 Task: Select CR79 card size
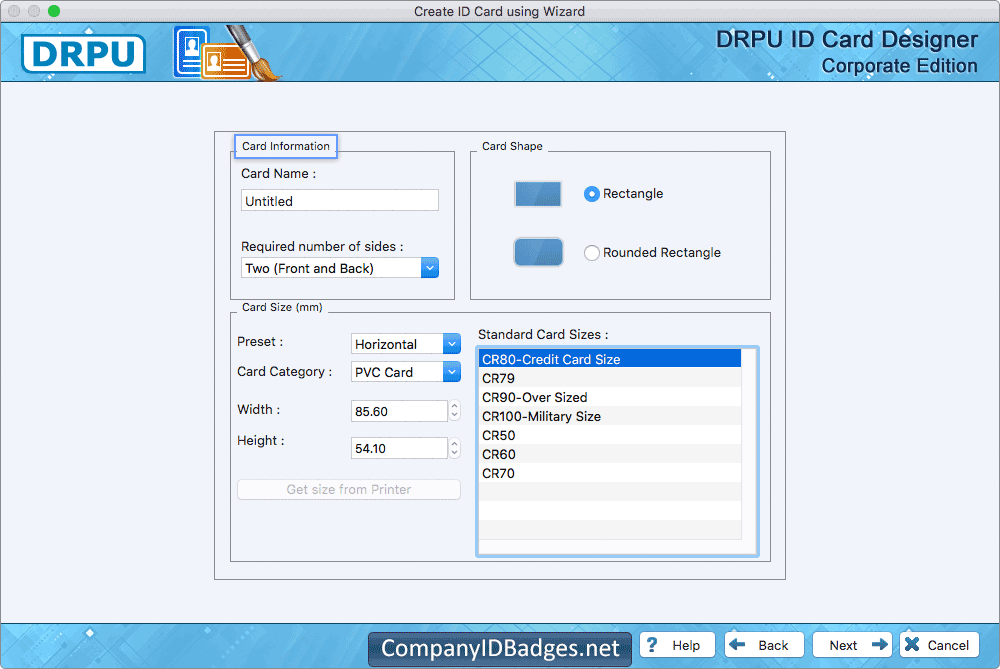(x=610, y=378)
